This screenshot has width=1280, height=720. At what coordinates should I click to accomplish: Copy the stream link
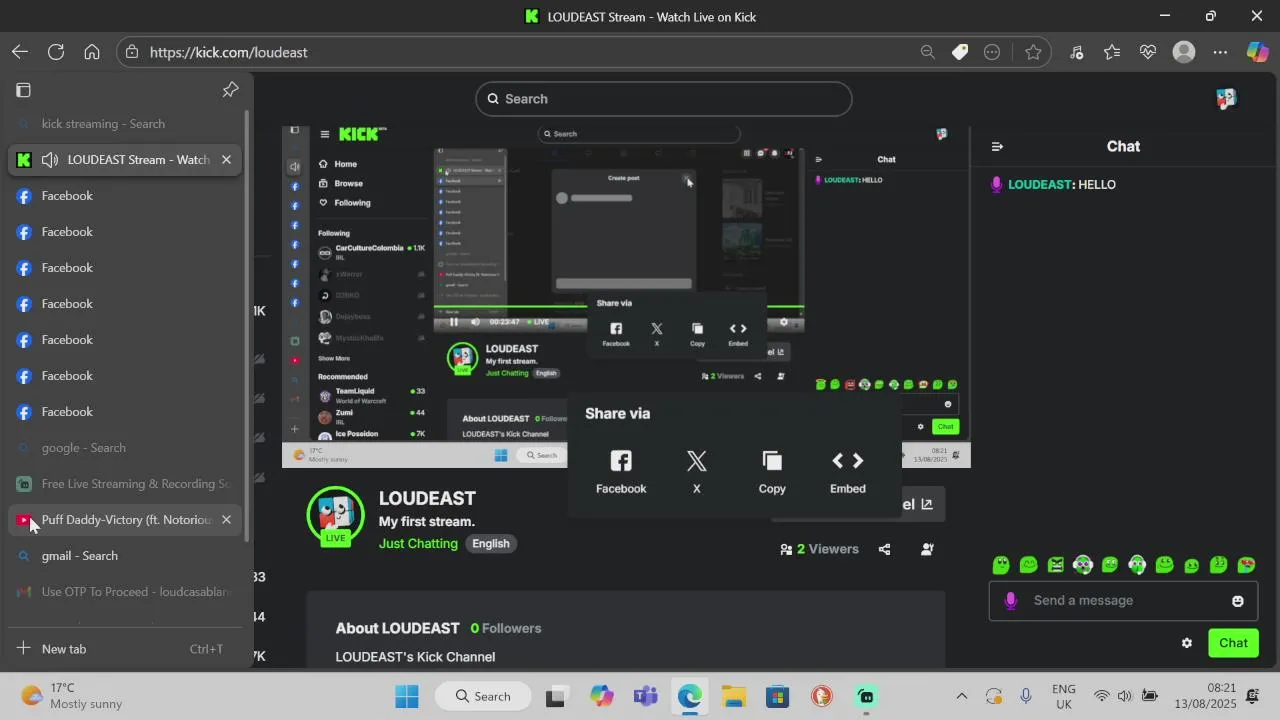tap(772, 472)
